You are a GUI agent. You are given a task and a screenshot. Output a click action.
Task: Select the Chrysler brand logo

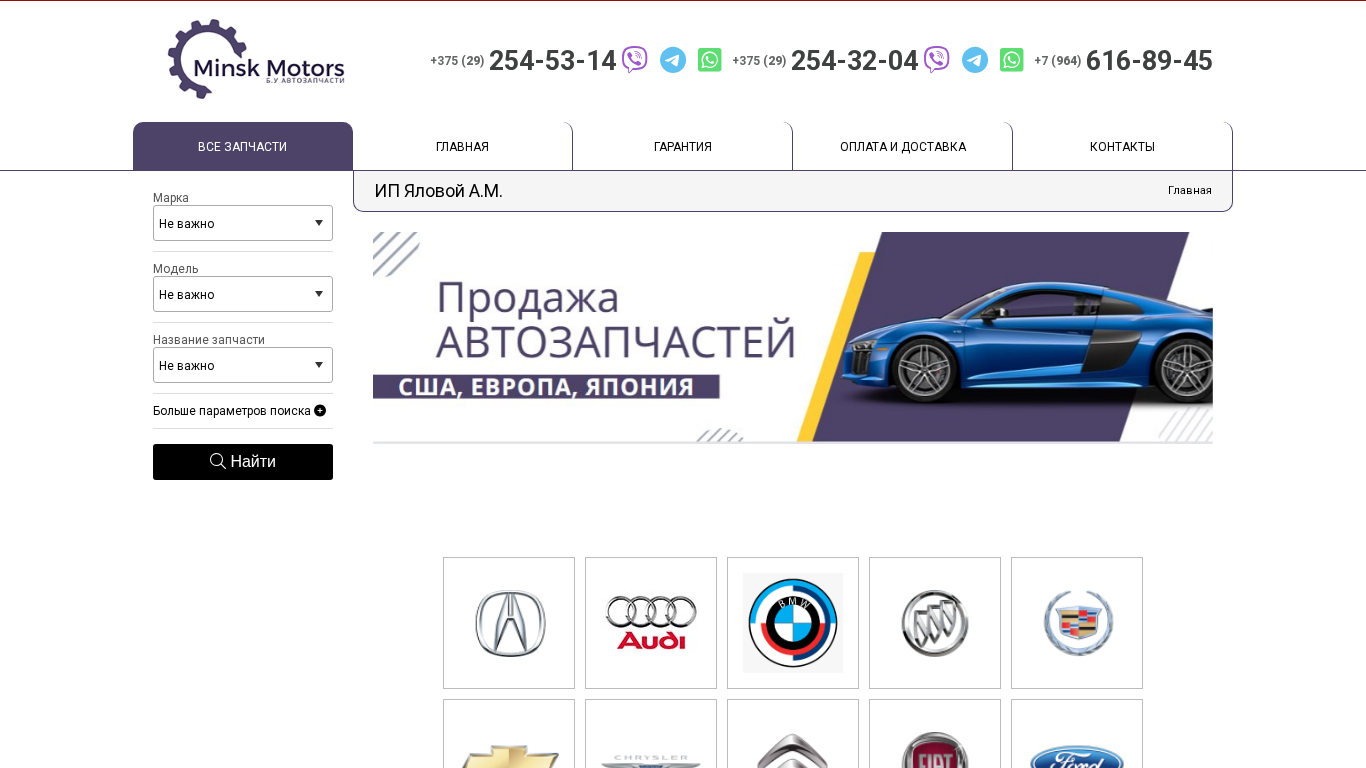click(x=651, y=734)
